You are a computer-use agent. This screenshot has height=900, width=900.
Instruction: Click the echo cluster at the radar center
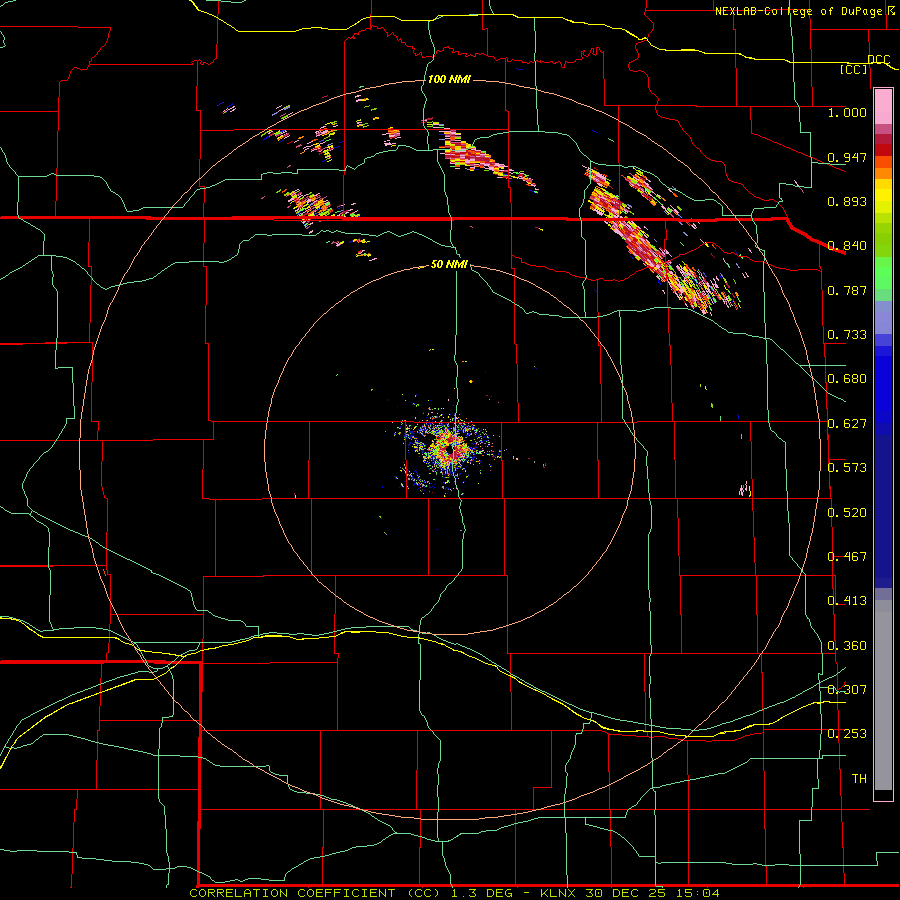pyautogui.click(x=449, y=451)
